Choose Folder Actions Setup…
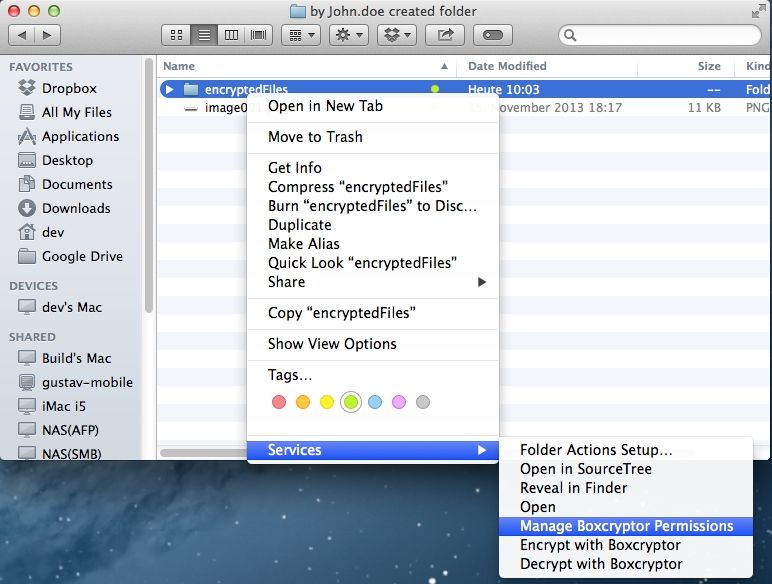772x584 pixels. [626, 450]
